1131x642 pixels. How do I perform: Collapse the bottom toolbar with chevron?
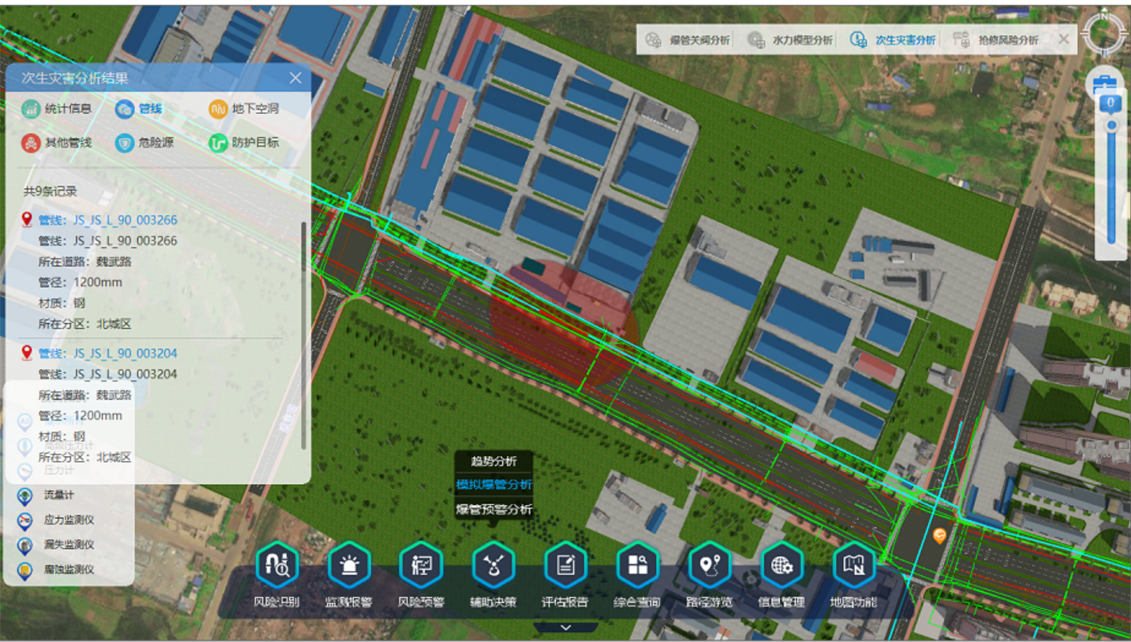pyautogui.click(x=566, y=628)
